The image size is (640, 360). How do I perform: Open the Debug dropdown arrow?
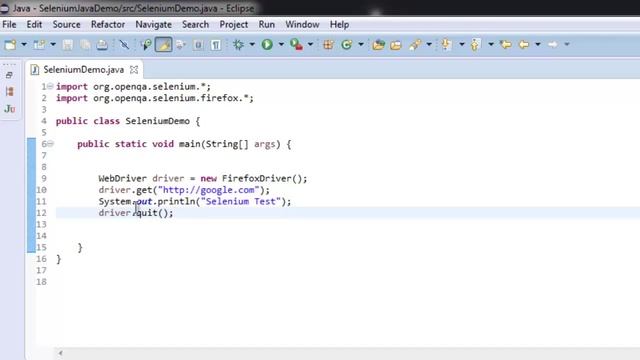pos(252,44)
